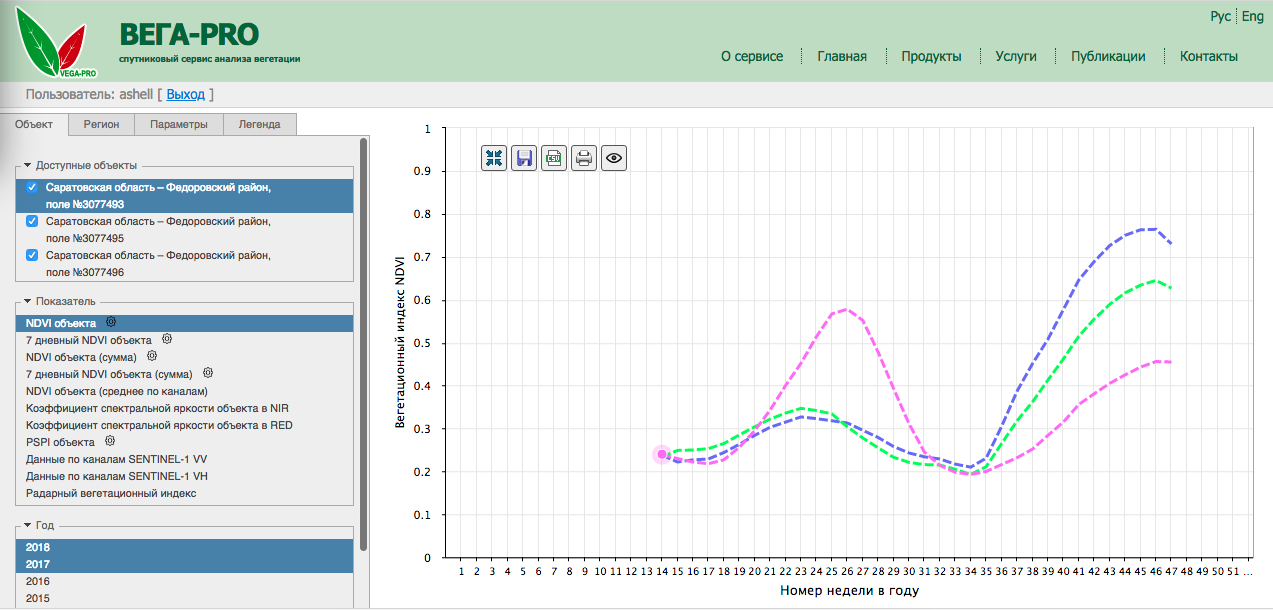
Task: Uncheck field №3077495 checkbox
Action: click(32, 222)
